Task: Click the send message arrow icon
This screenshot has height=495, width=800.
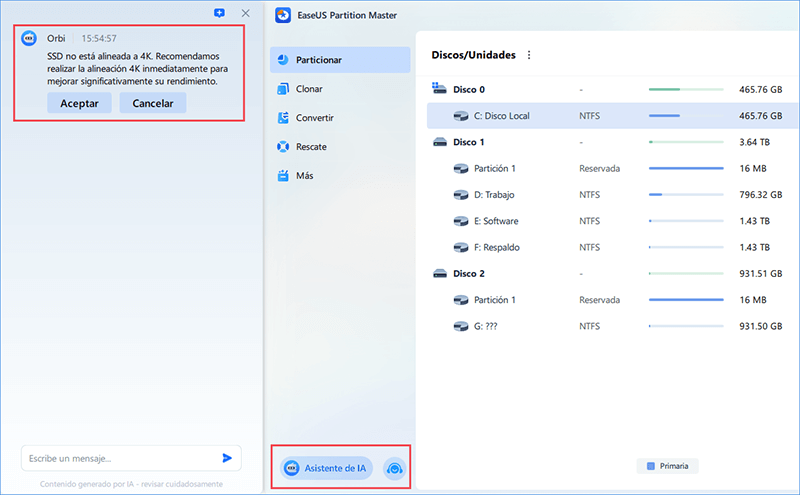Action: pyautogui.click(x=227, y=458)
